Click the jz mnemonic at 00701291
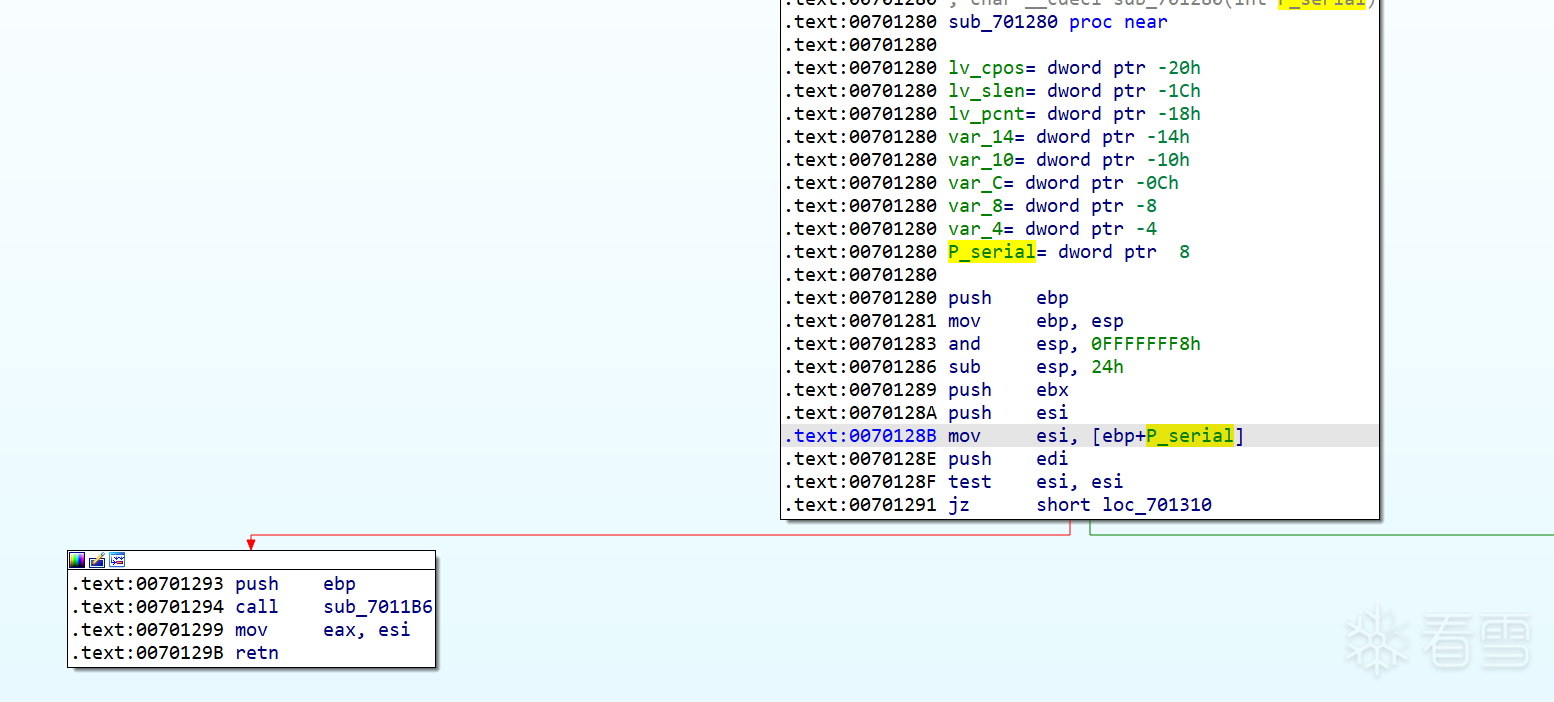This screenshot has height=702, width=1554. (959, 505)
